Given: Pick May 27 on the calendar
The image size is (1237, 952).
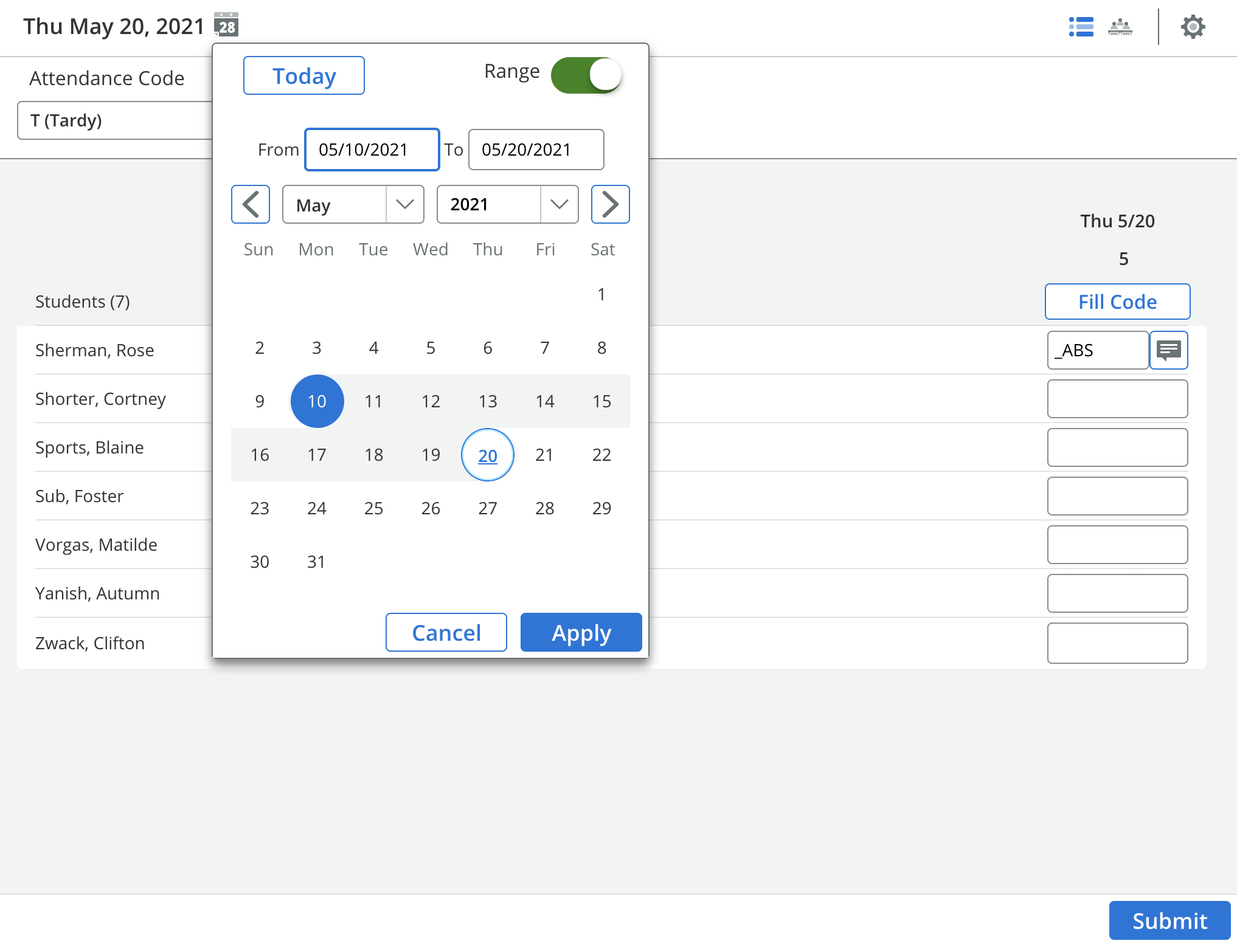Looking at the screenshot, I should pyautogui.click(x=488, y=508).
